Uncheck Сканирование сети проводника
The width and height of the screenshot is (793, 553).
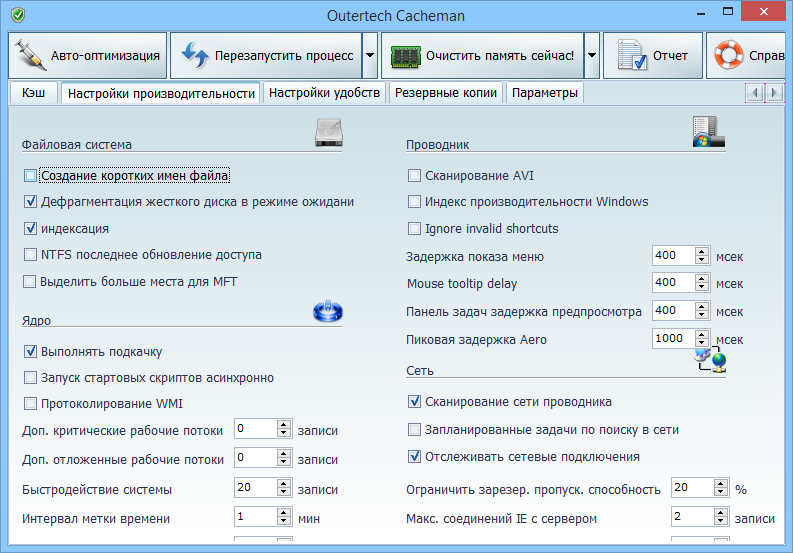(414, 402)
